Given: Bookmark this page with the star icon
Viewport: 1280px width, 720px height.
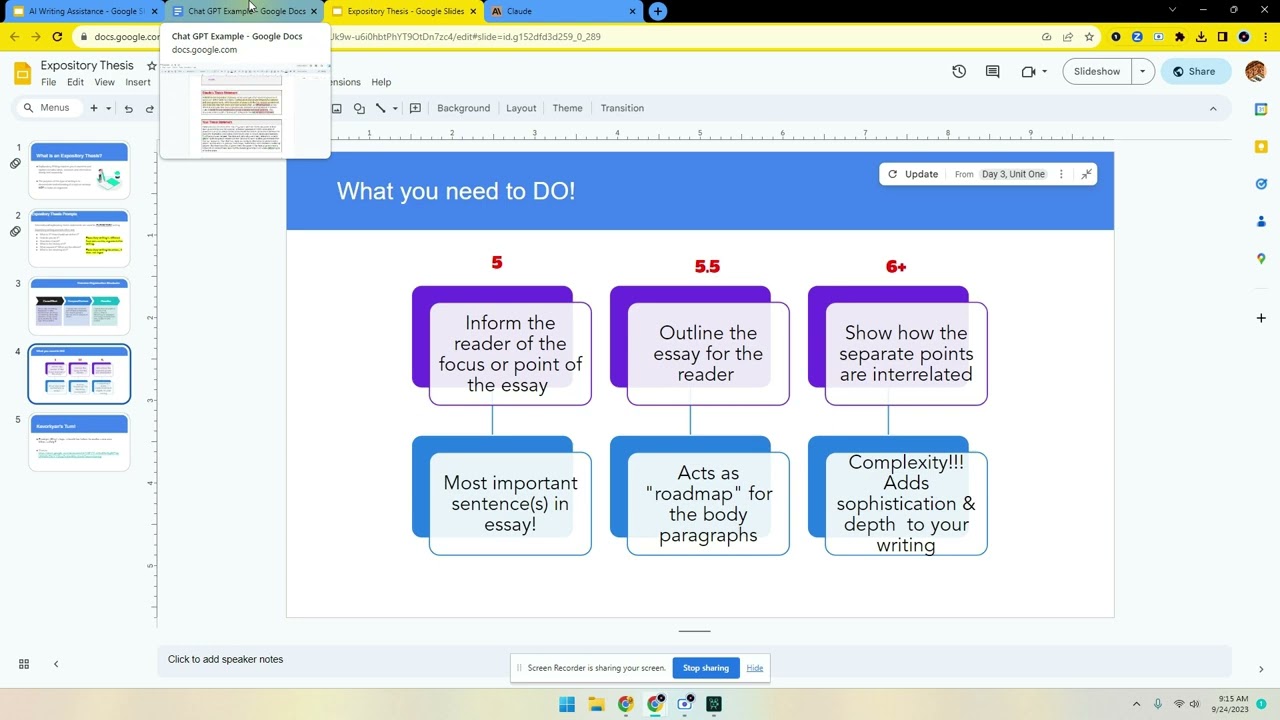Looking at the screenshot, I should click(1089, 37).
